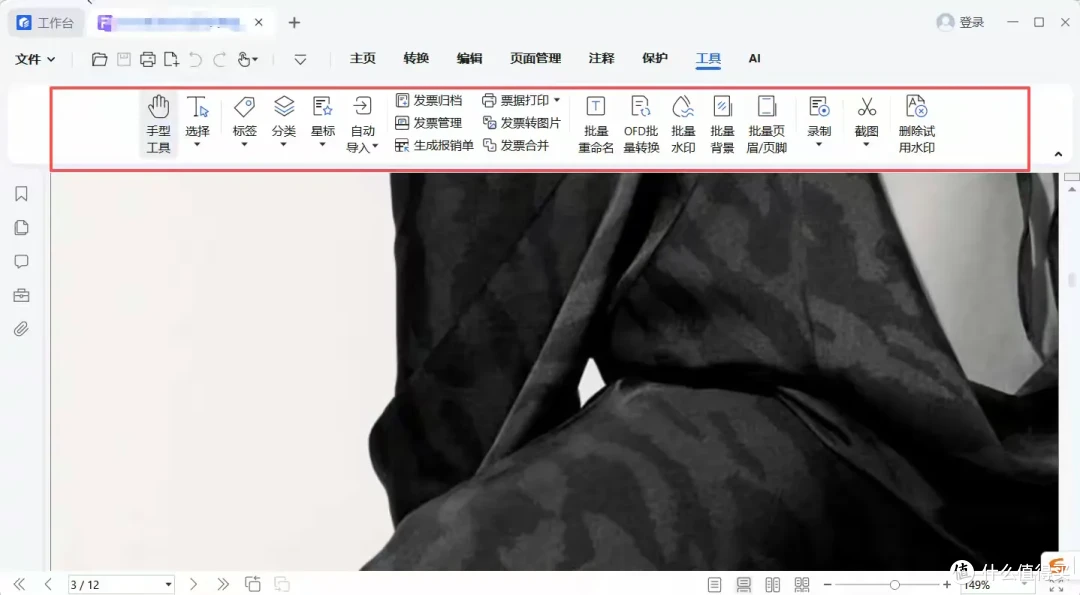This screenshot has height=595, width=1080.
Task: Open Invoice Archive (发票归档)
Action: click(428, 101)
